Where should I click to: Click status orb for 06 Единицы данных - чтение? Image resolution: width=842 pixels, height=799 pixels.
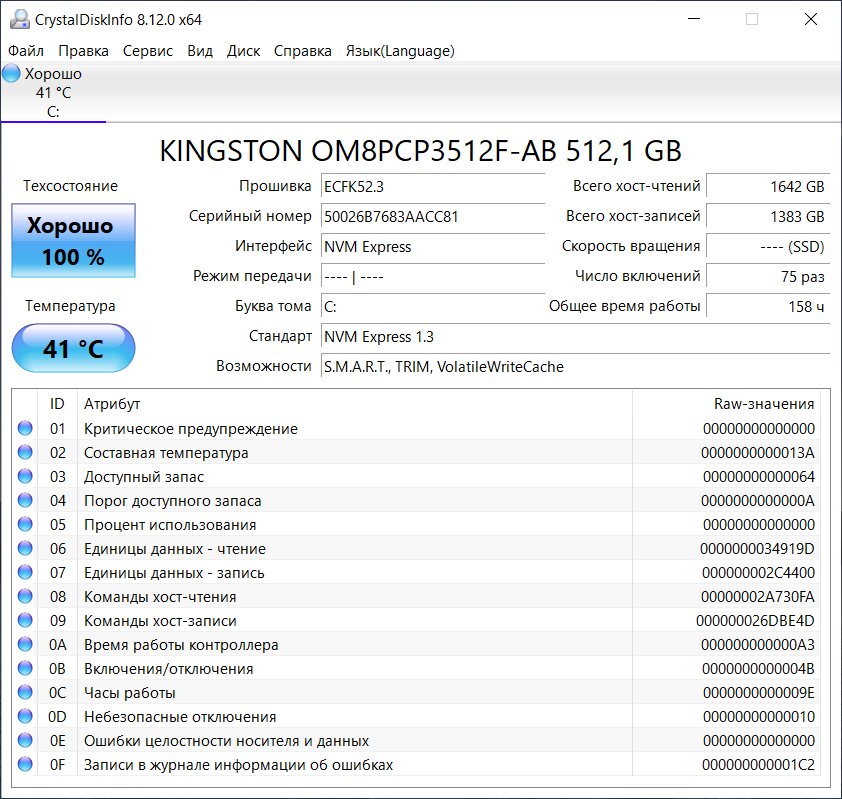click(x=25, y=548)
